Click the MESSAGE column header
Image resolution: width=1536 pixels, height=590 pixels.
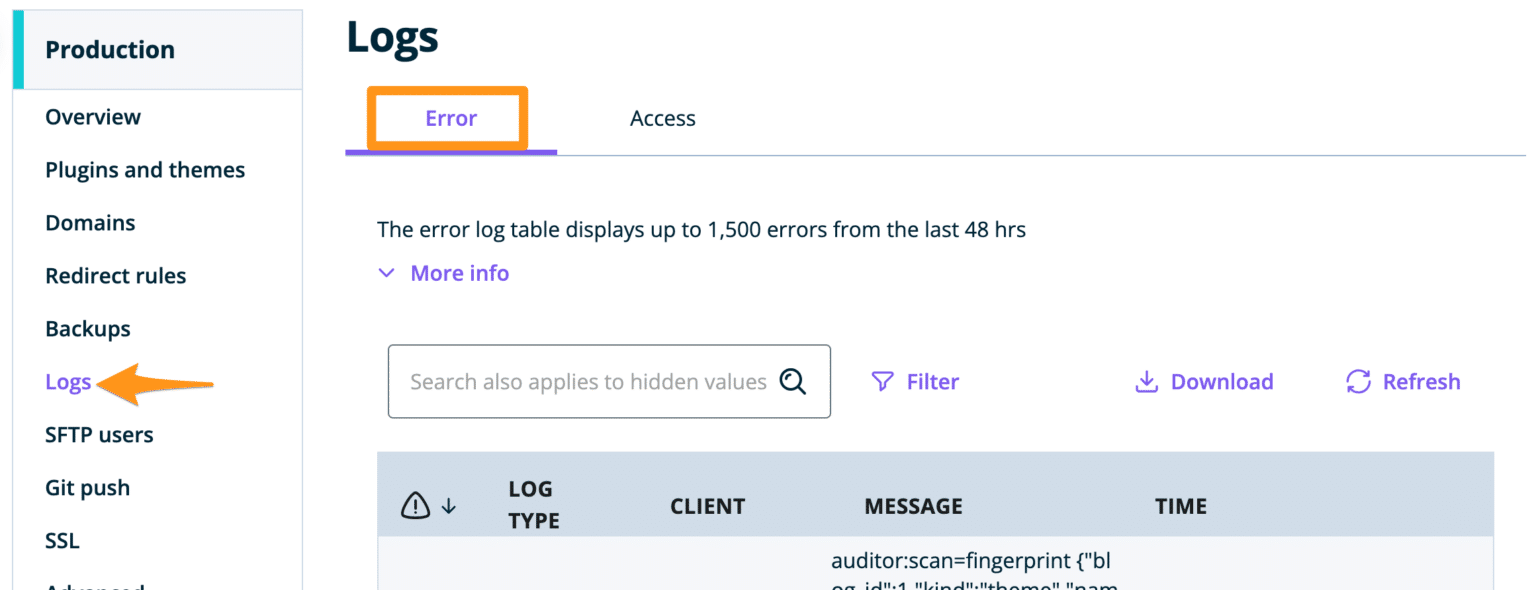pos(913,506)
